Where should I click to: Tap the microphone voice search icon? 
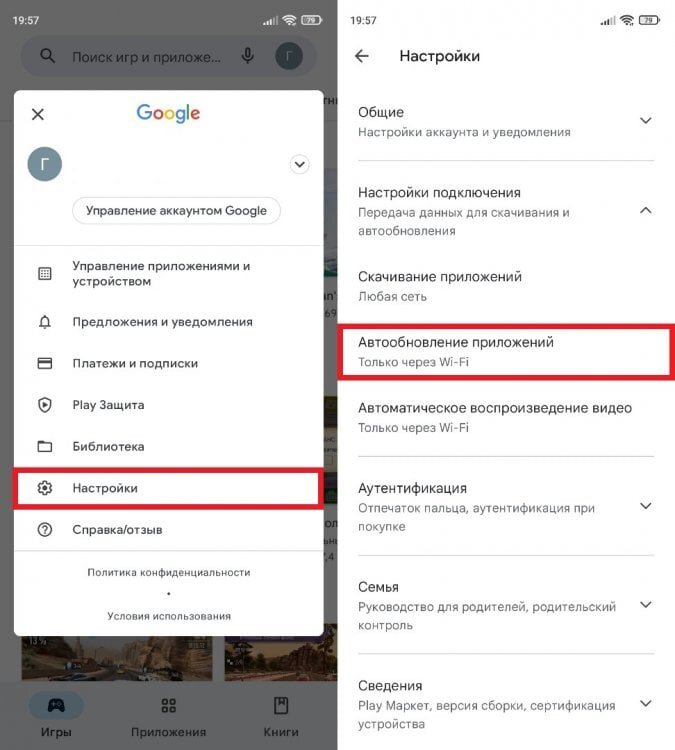point(247,56)
